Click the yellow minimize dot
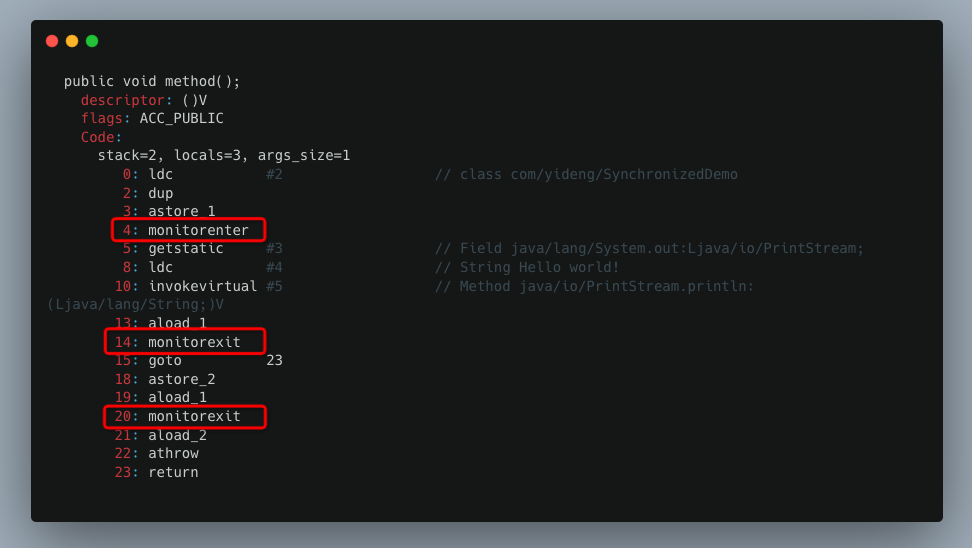Viewport: 972px width, 548px height. tap(72, 41)
